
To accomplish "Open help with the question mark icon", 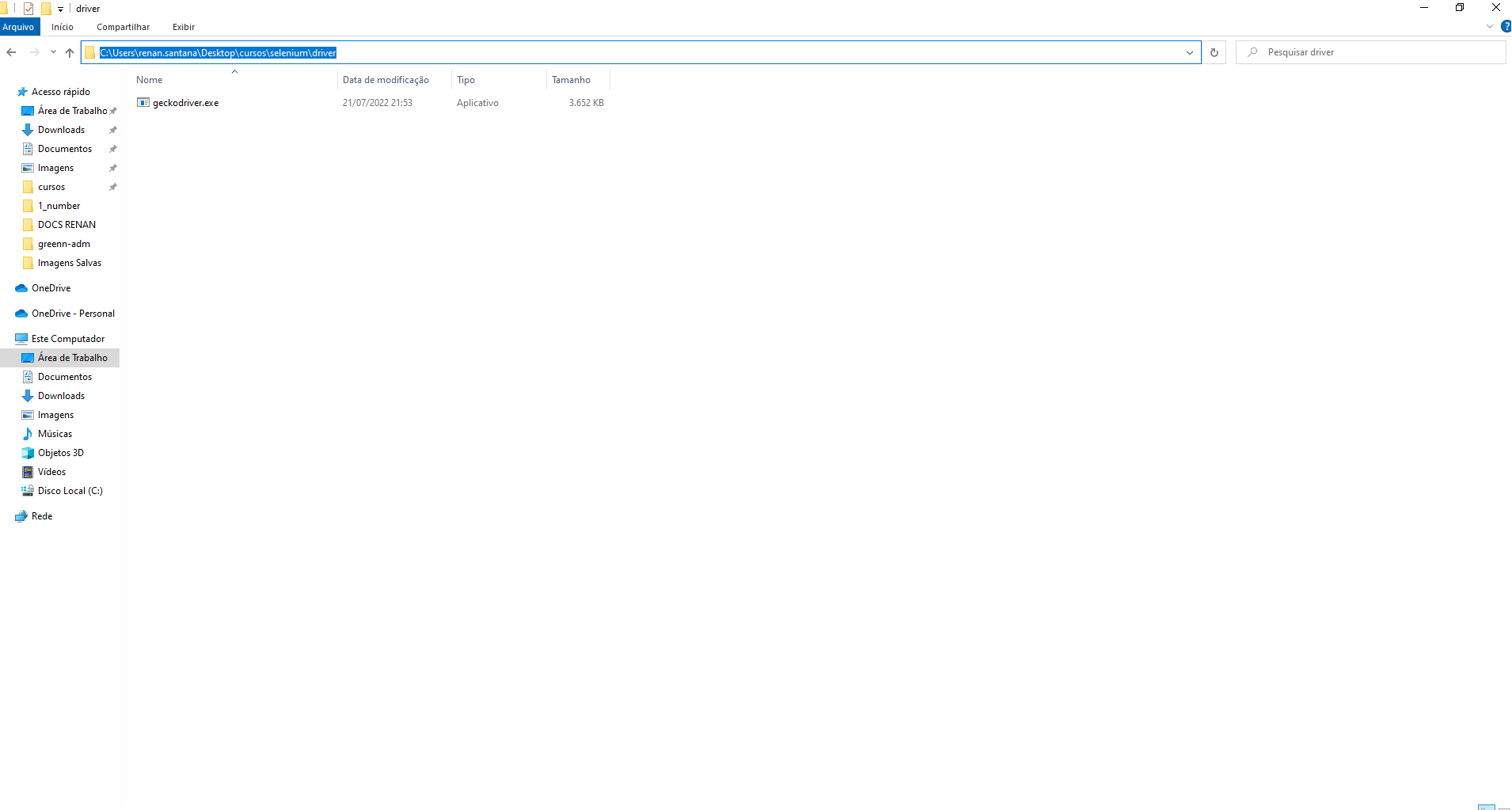I will pyautogui.click(x=1506, y=26).
